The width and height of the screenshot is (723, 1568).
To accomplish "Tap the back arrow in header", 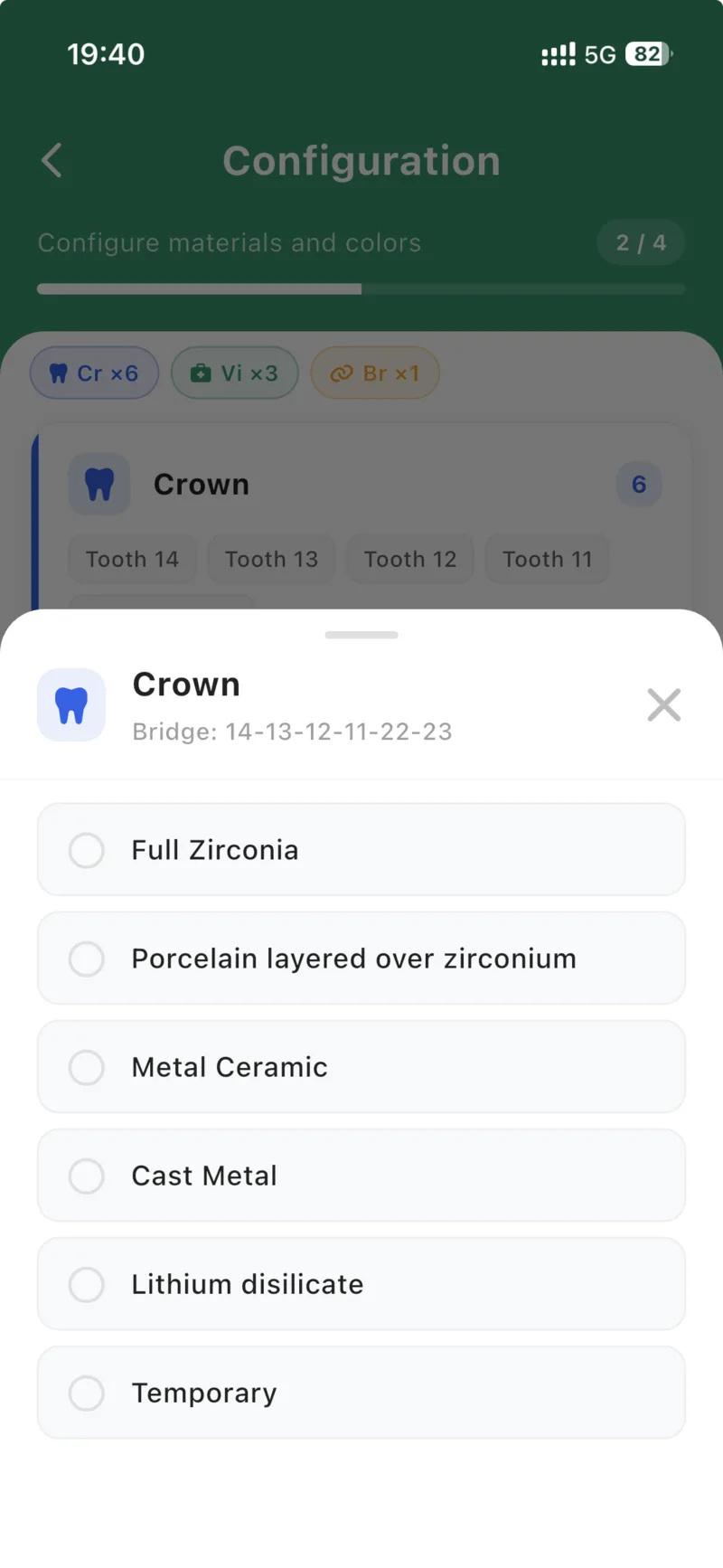I will [x=52, y=161].
